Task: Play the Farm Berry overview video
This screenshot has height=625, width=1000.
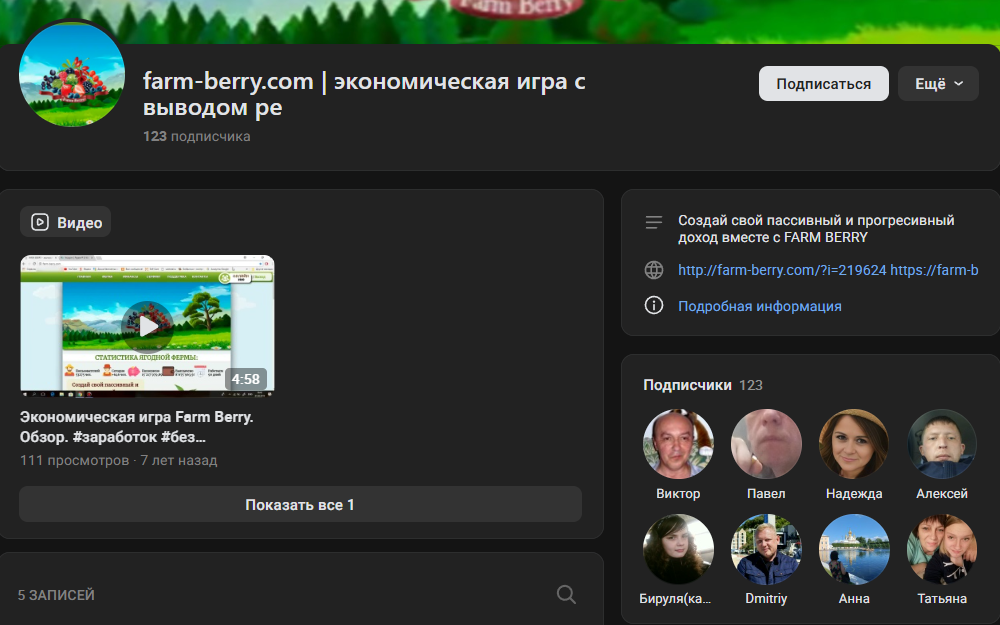Action: (147, 326)
